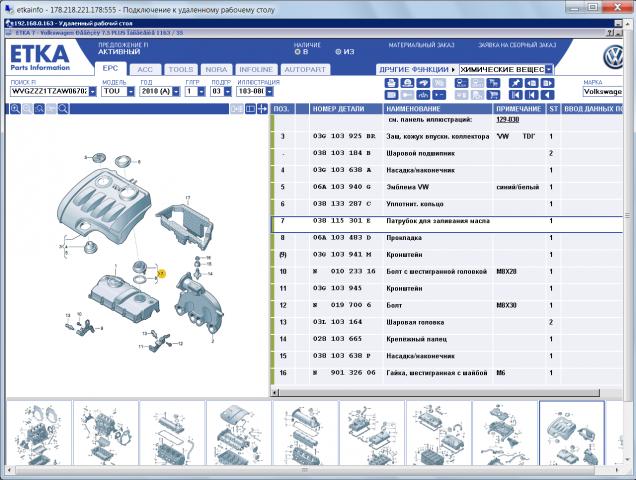The width and height of the screenshot is (636, 480).
Task: Switch to the ACC tab
Action: click(x=145, y=70)
